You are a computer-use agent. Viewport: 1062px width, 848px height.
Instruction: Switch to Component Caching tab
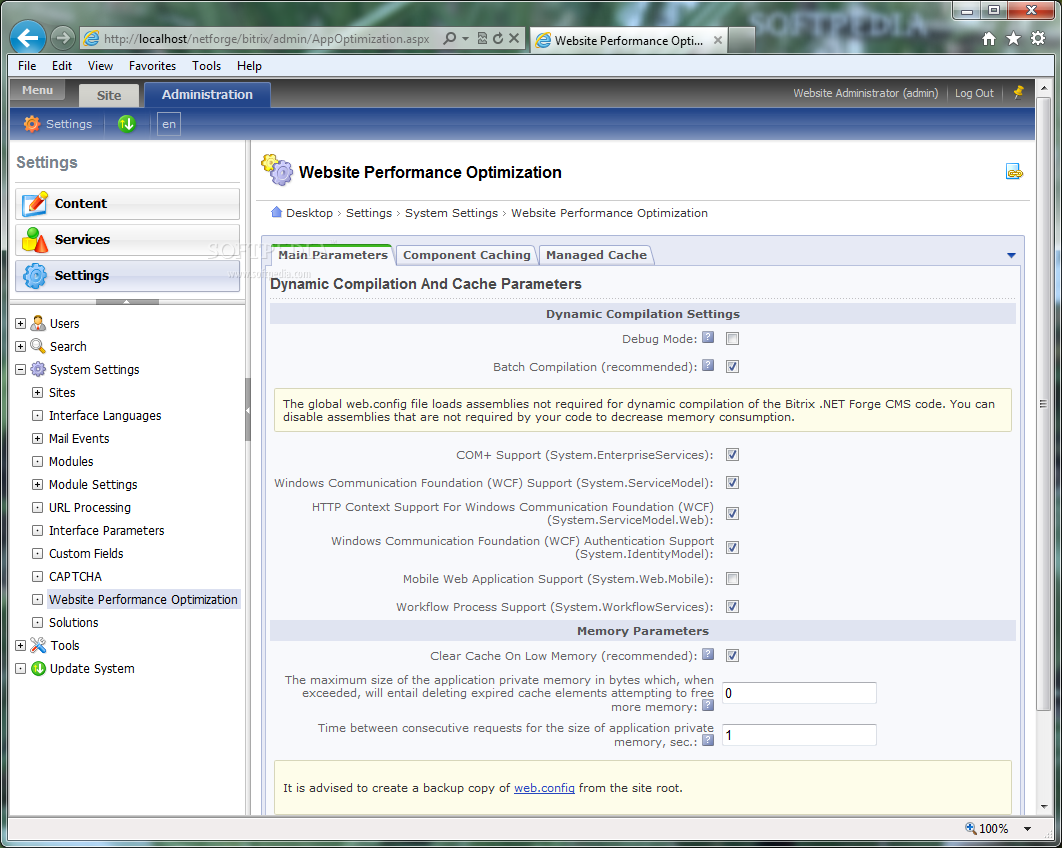(x=467, y=255)
